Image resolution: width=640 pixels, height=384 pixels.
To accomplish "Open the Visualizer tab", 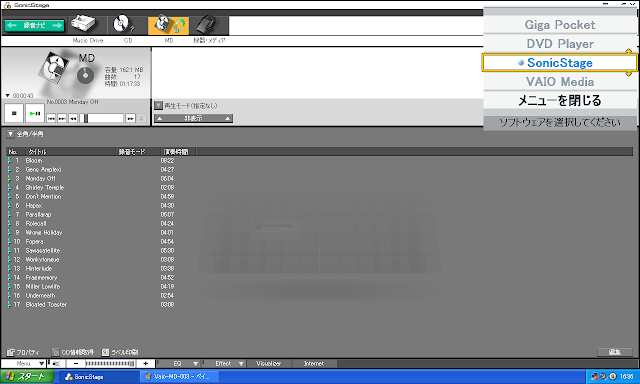I will click(x=269, y=364).
